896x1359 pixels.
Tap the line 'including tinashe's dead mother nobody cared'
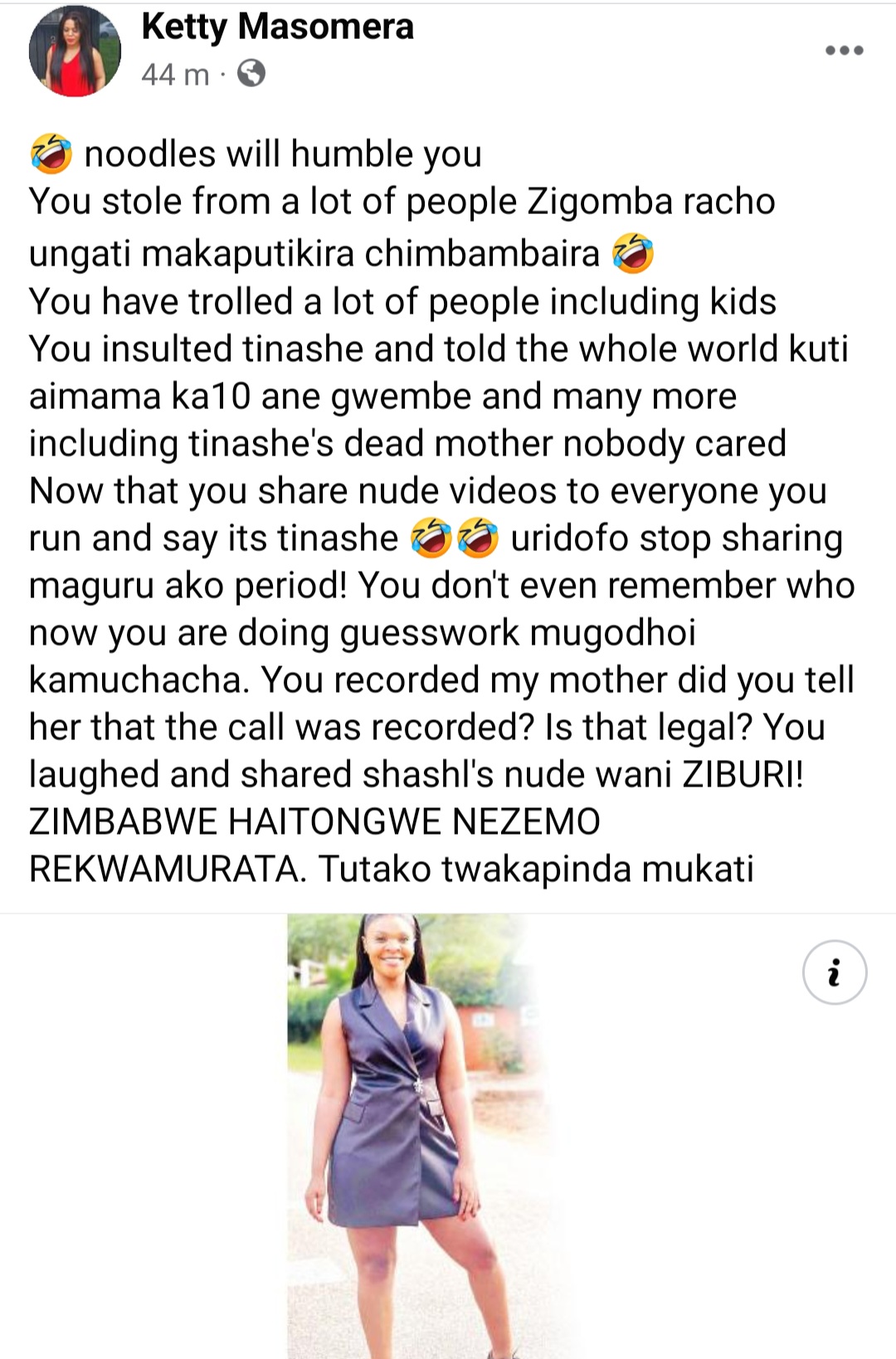[x=407, y=444]
